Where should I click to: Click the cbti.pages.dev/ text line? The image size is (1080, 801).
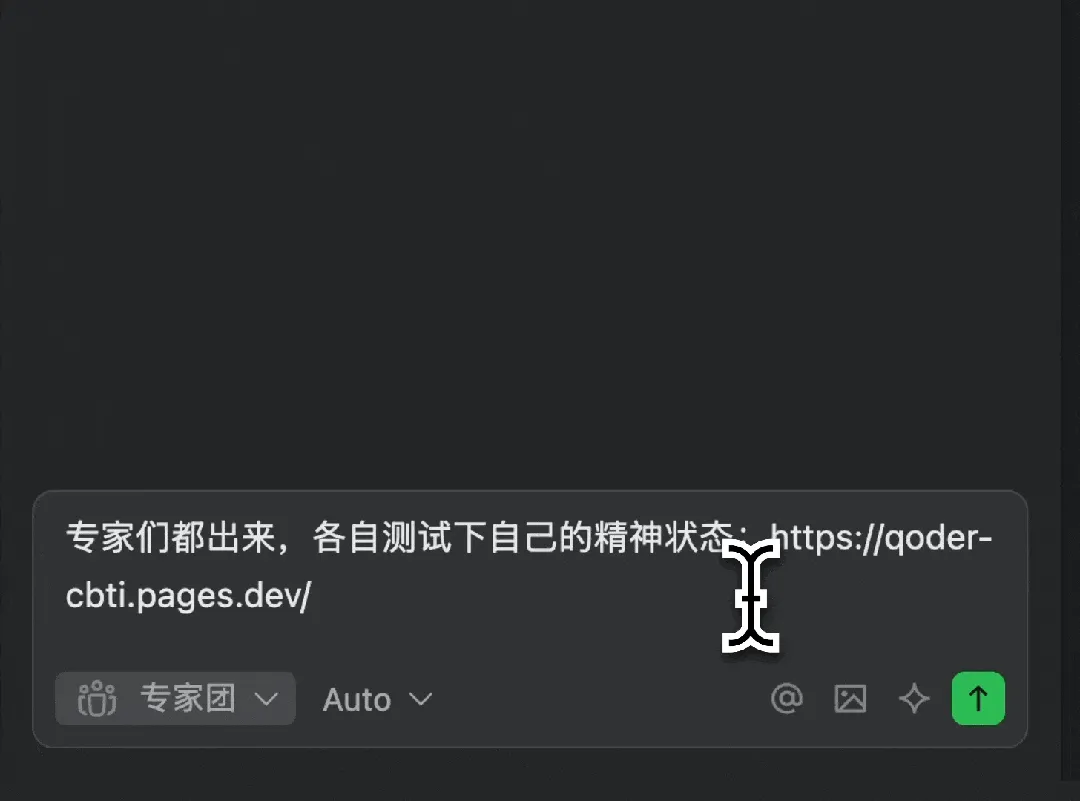tap(189, 596)
